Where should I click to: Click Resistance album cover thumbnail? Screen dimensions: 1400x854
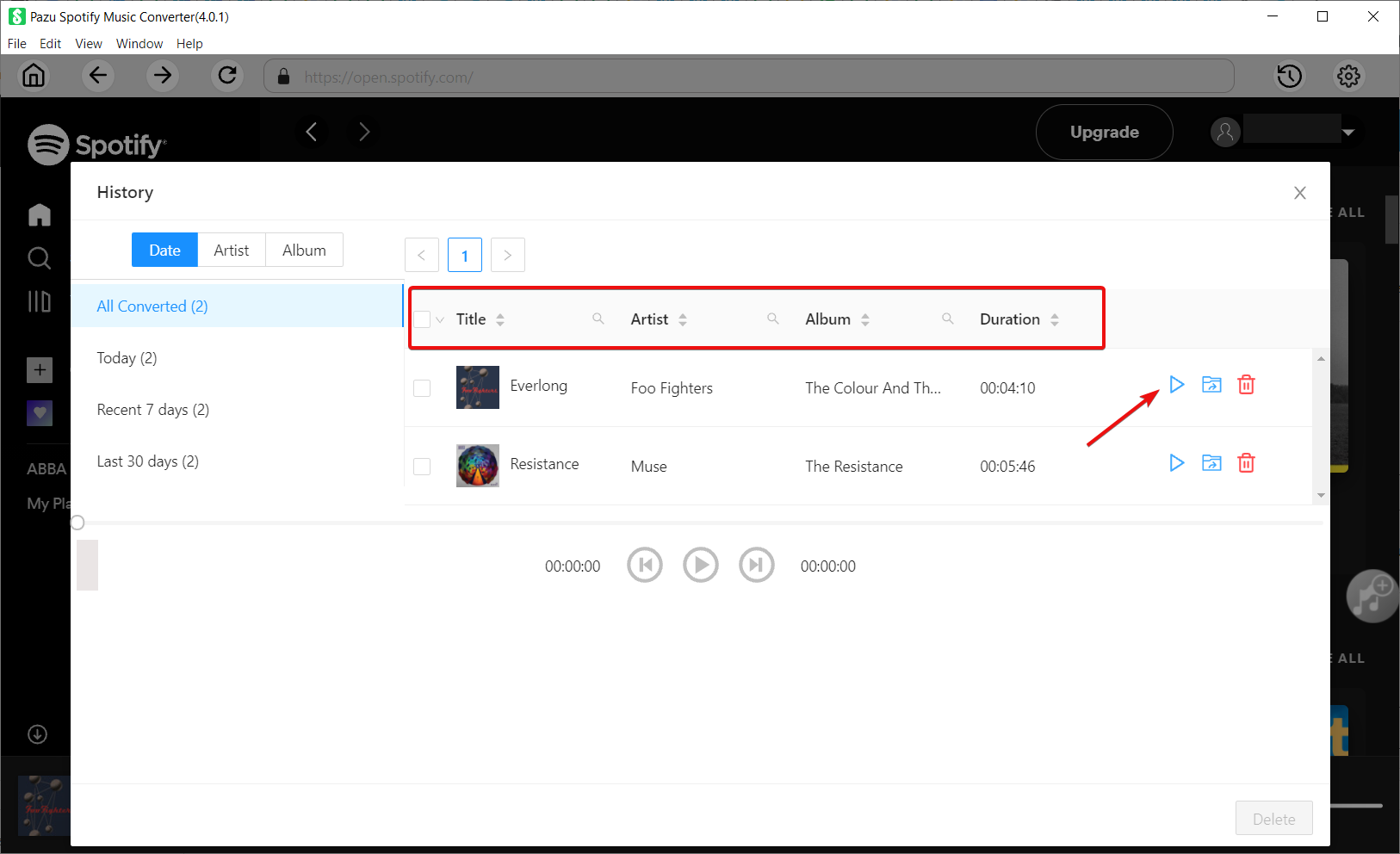[x=478, y=466]
